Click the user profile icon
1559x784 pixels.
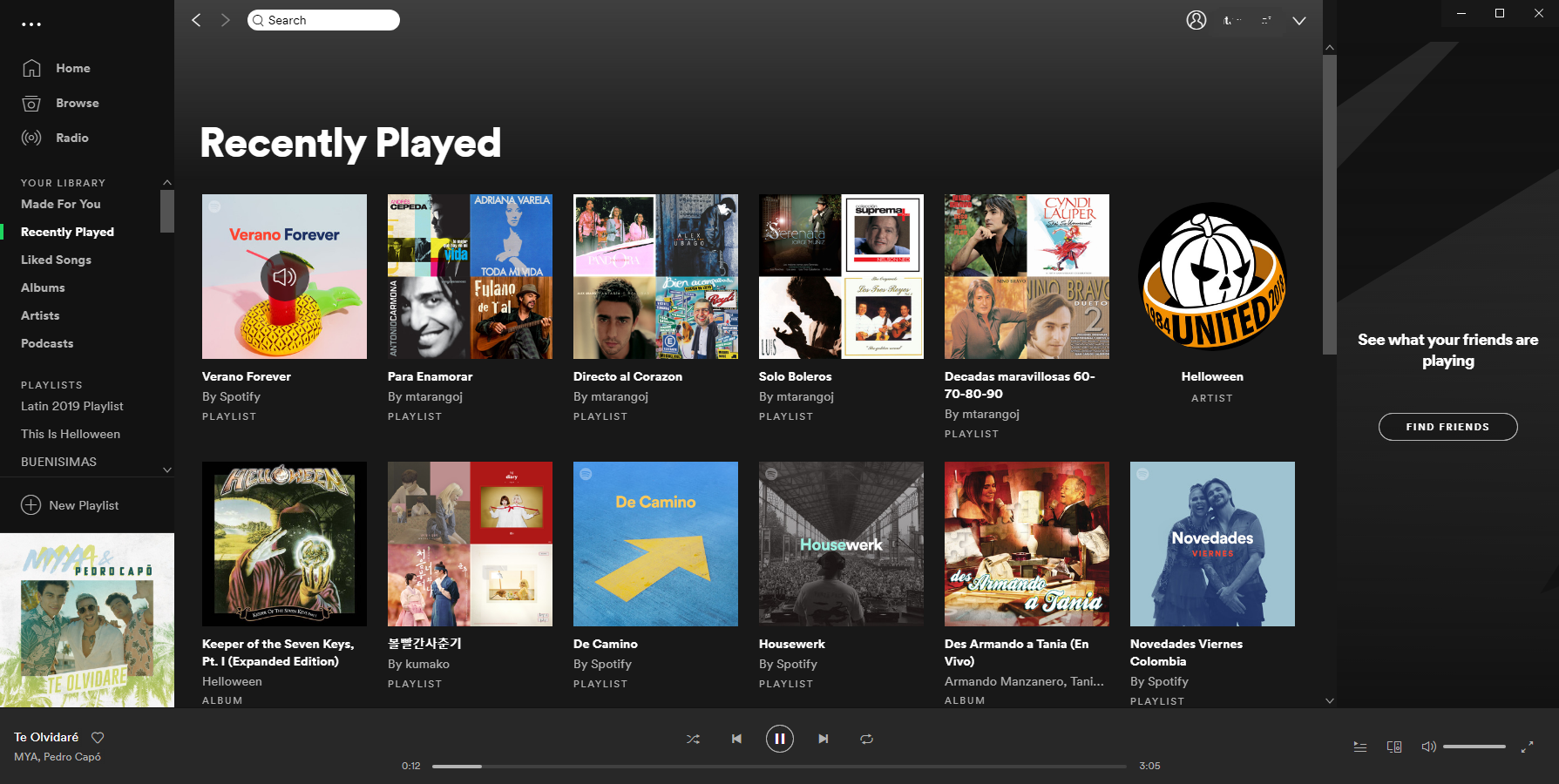click(1196, 20)
